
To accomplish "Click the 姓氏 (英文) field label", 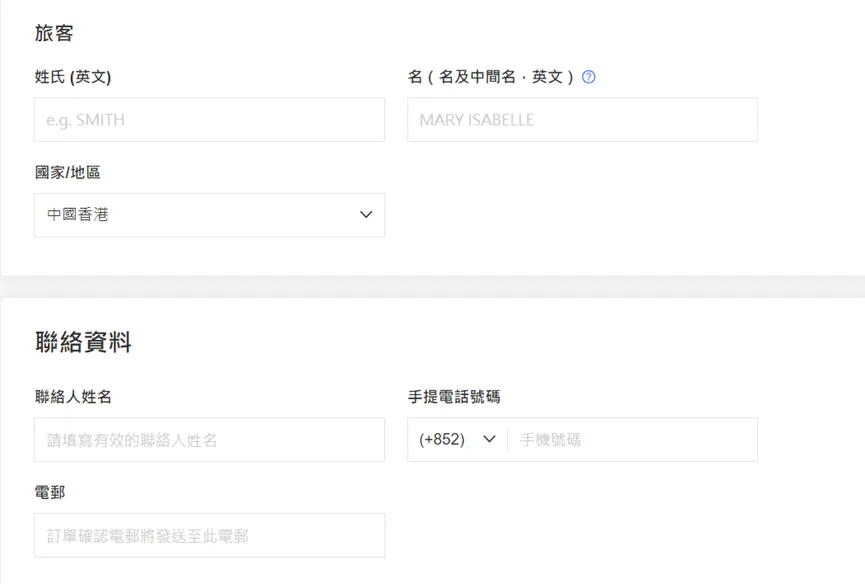I will pos(73,77).
